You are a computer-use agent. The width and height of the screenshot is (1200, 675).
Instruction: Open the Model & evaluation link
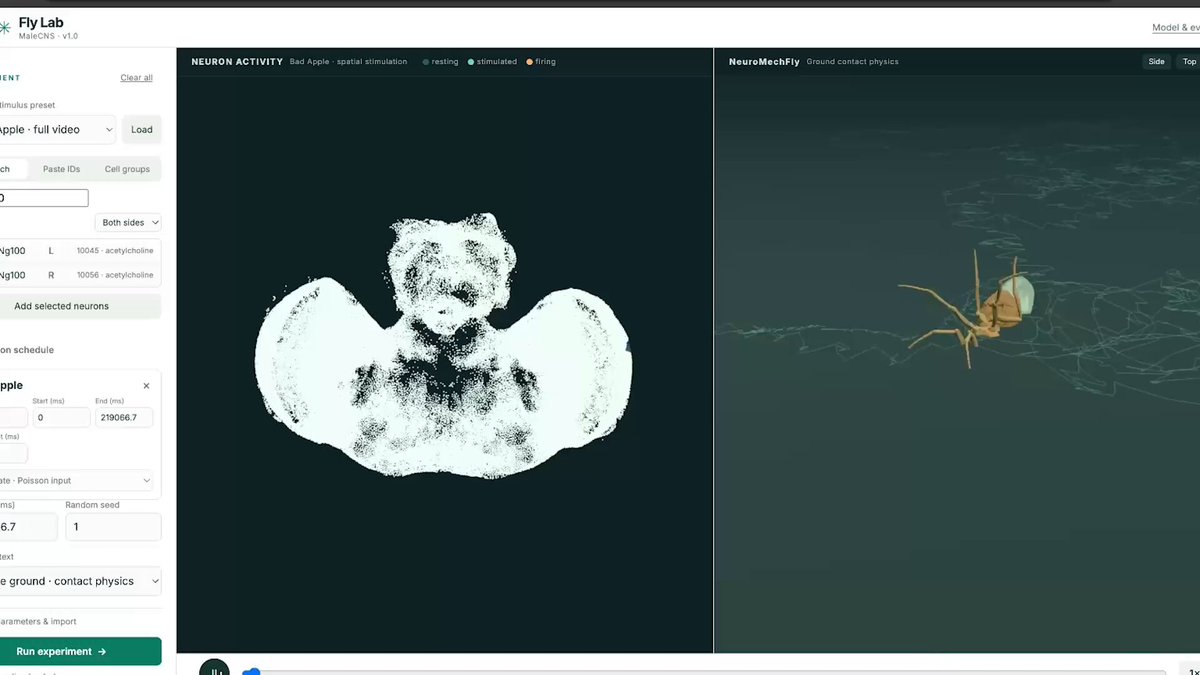[x=1176, y=28]
